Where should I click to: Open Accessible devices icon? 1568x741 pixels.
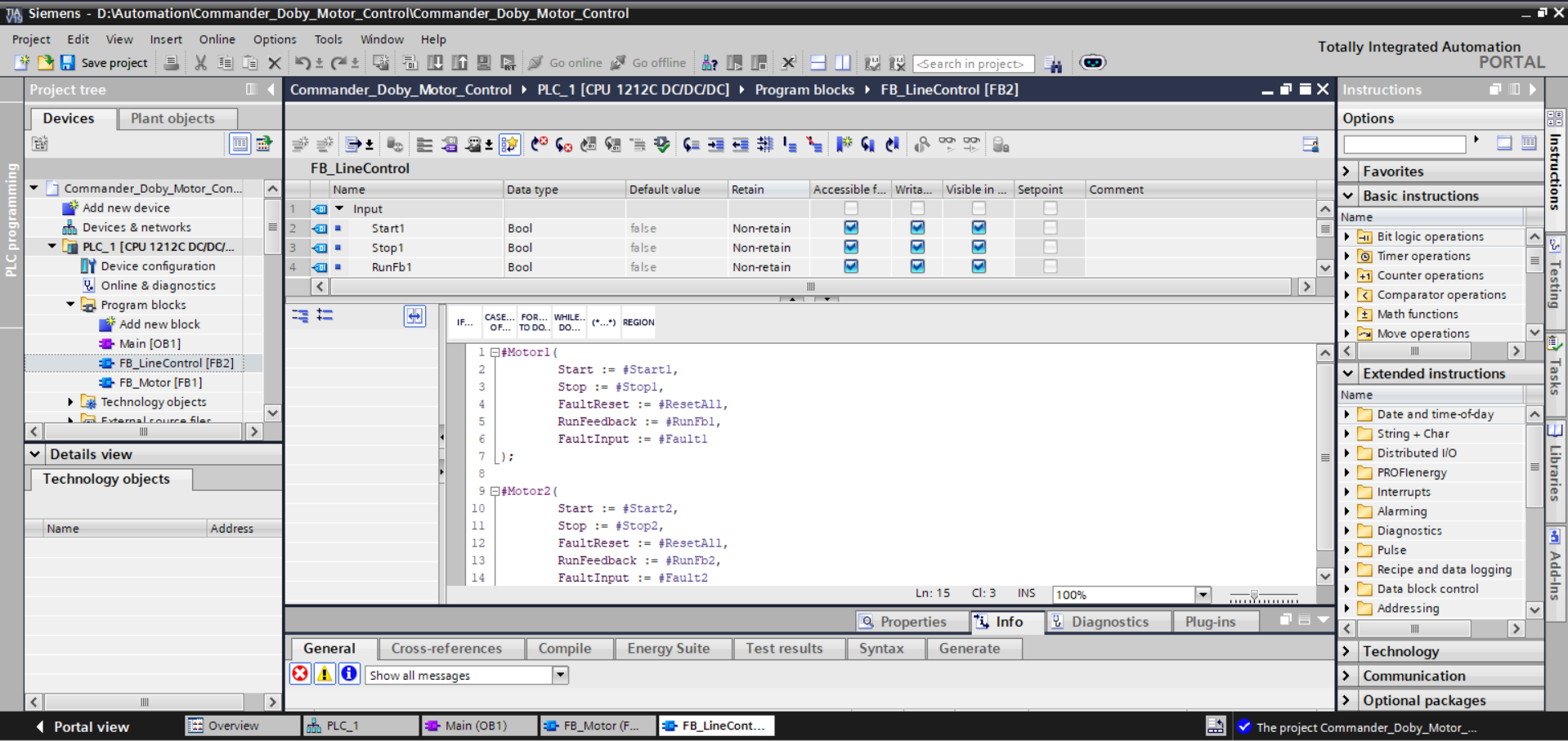710,63
